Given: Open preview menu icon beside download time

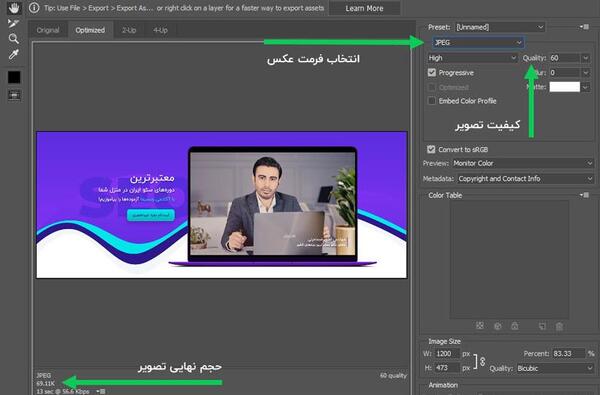Looking at the screenshot, I should click(101, 391).
